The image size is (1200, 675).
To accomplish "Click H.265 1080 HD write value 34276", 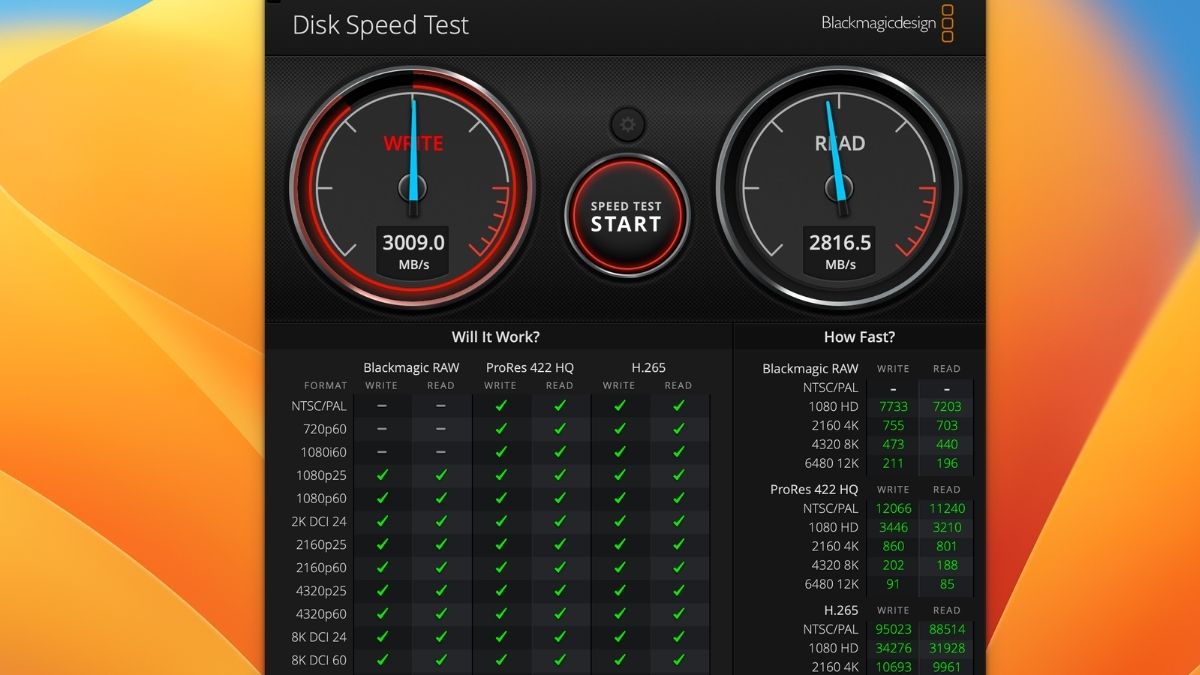I will [x=893, y=648].
